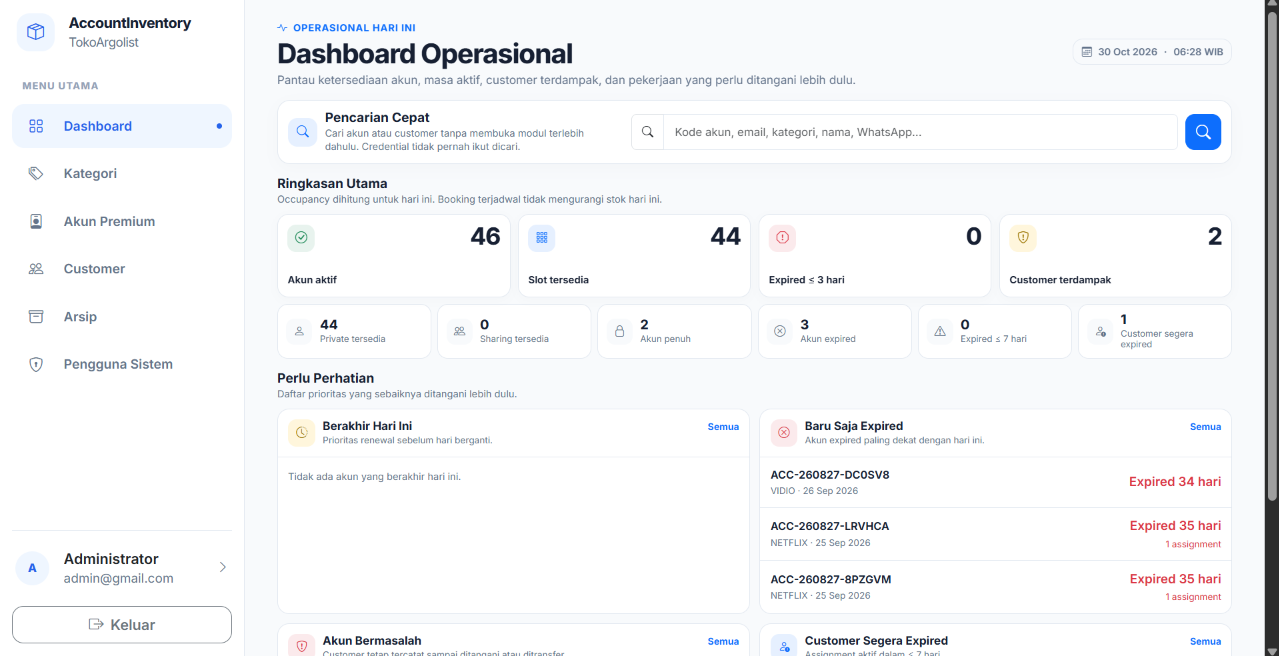This screenshot has width=1279, height=656.
Task: Click the Keluar logout button
Action: (x=122, y=625)
